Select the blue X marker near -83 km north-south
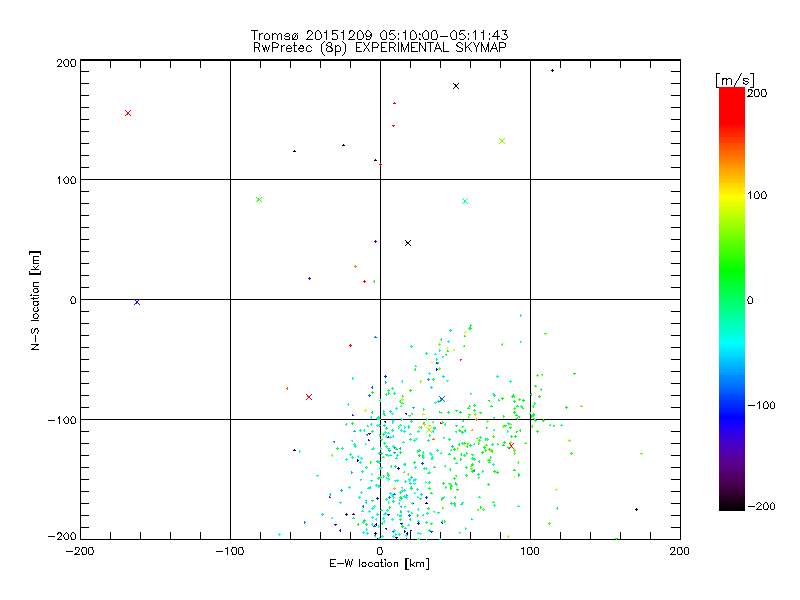 pyautogui.click(x=442, y=399)
